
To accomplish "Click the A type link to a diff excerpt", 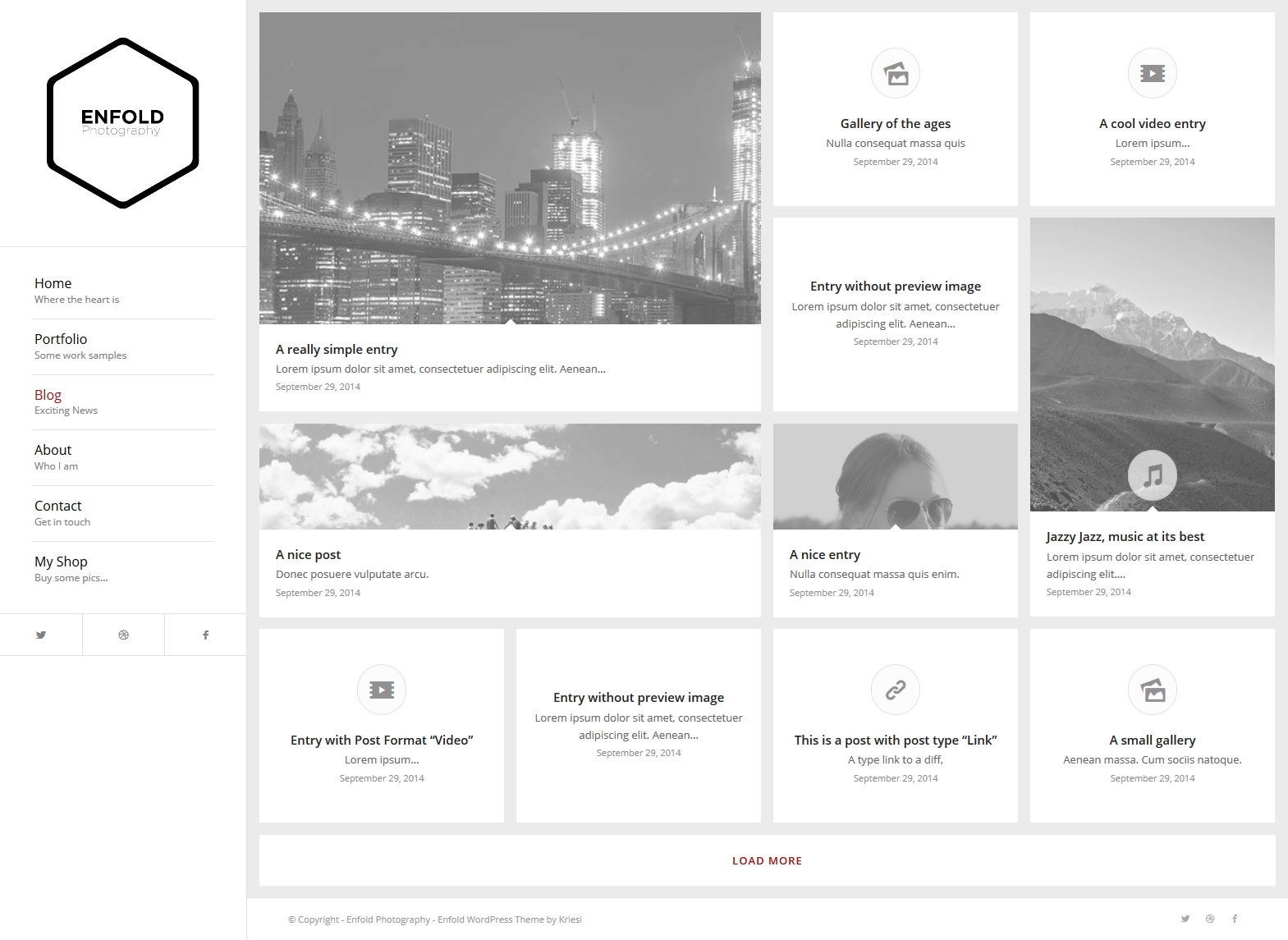I will click(x=896, y=759).
